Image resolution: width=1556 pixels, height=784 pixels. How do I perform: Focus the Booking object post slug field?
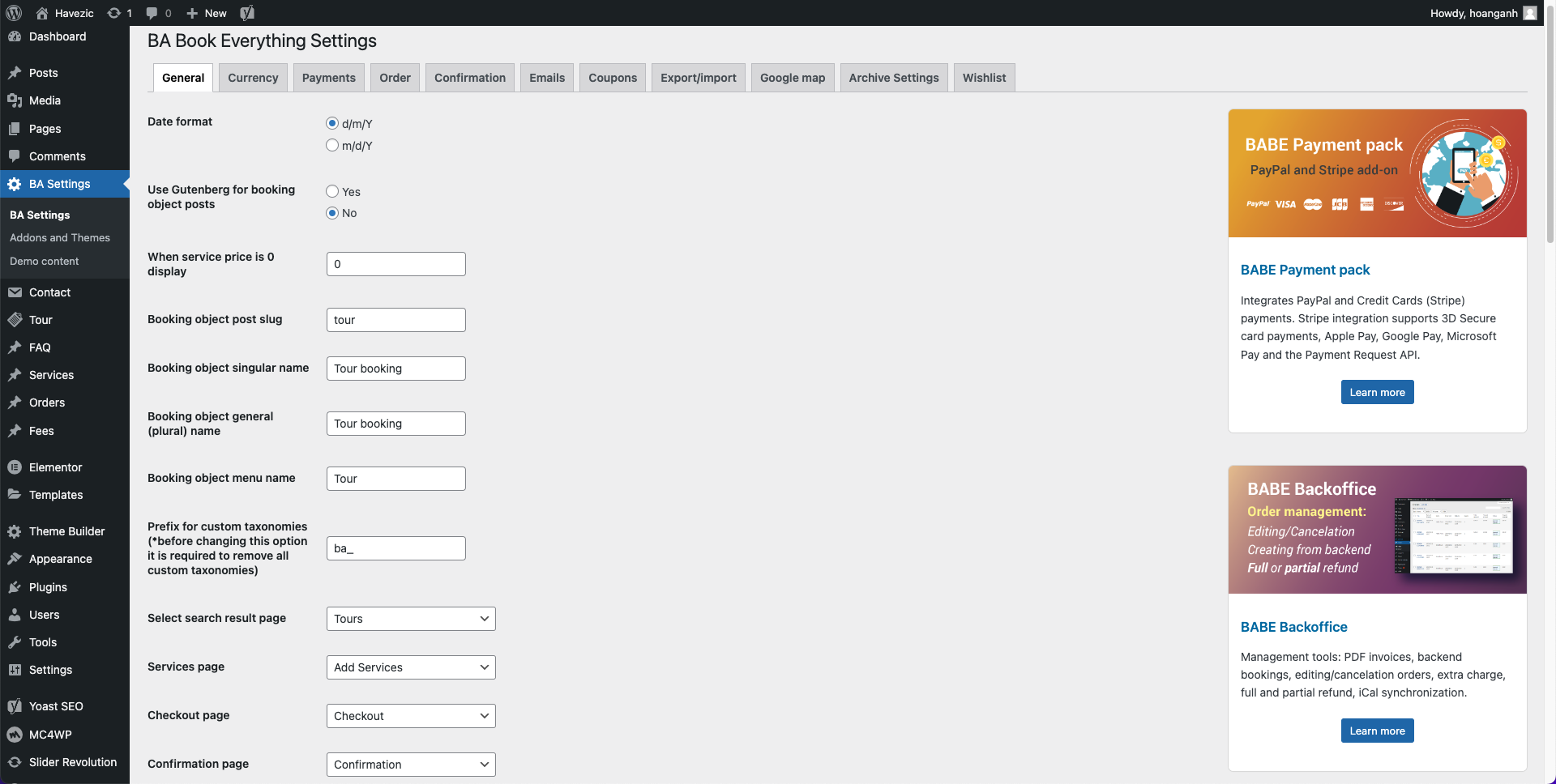coord(396,320)
